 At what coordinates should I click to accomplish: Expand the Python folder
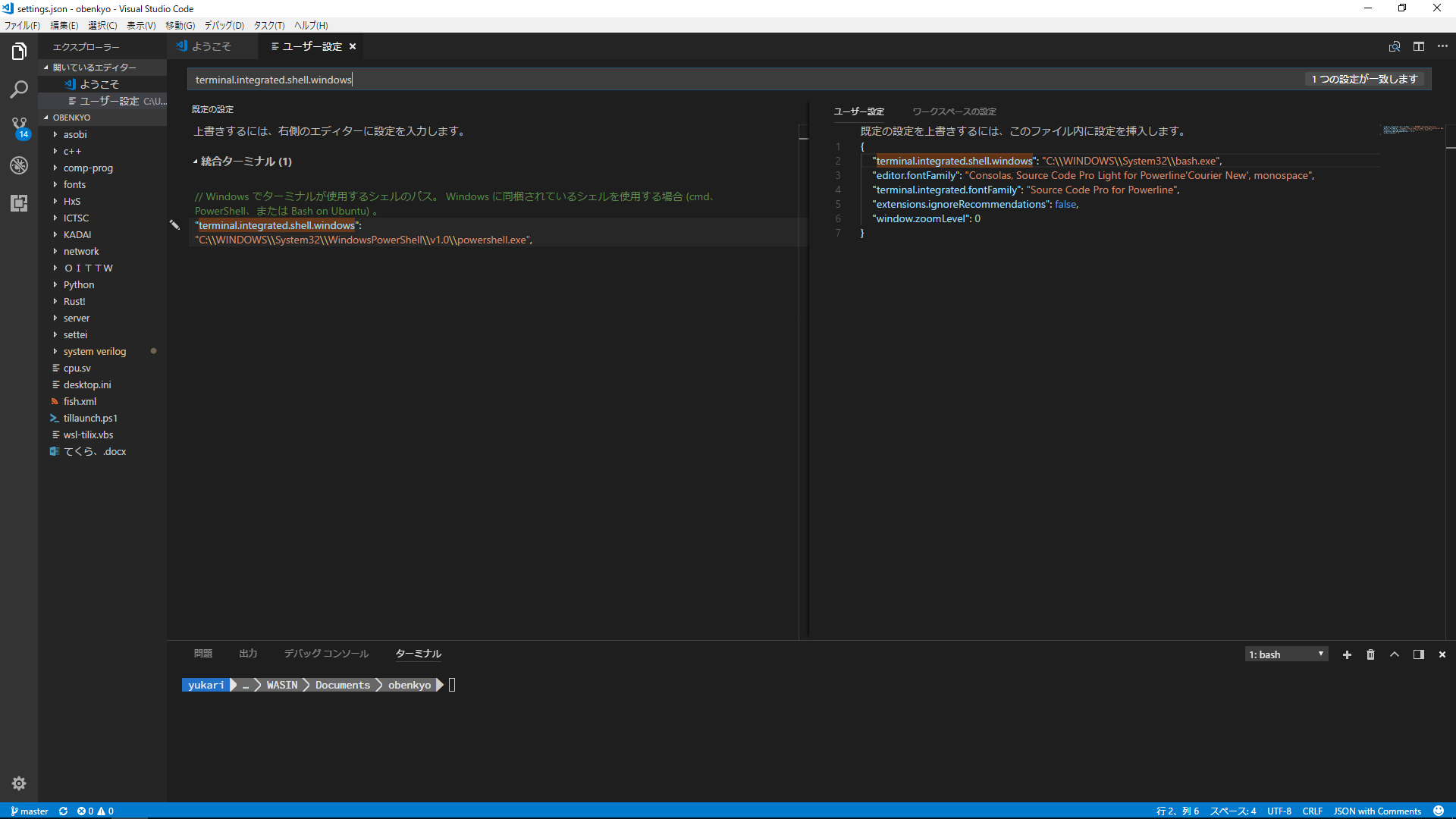(79, 284)
